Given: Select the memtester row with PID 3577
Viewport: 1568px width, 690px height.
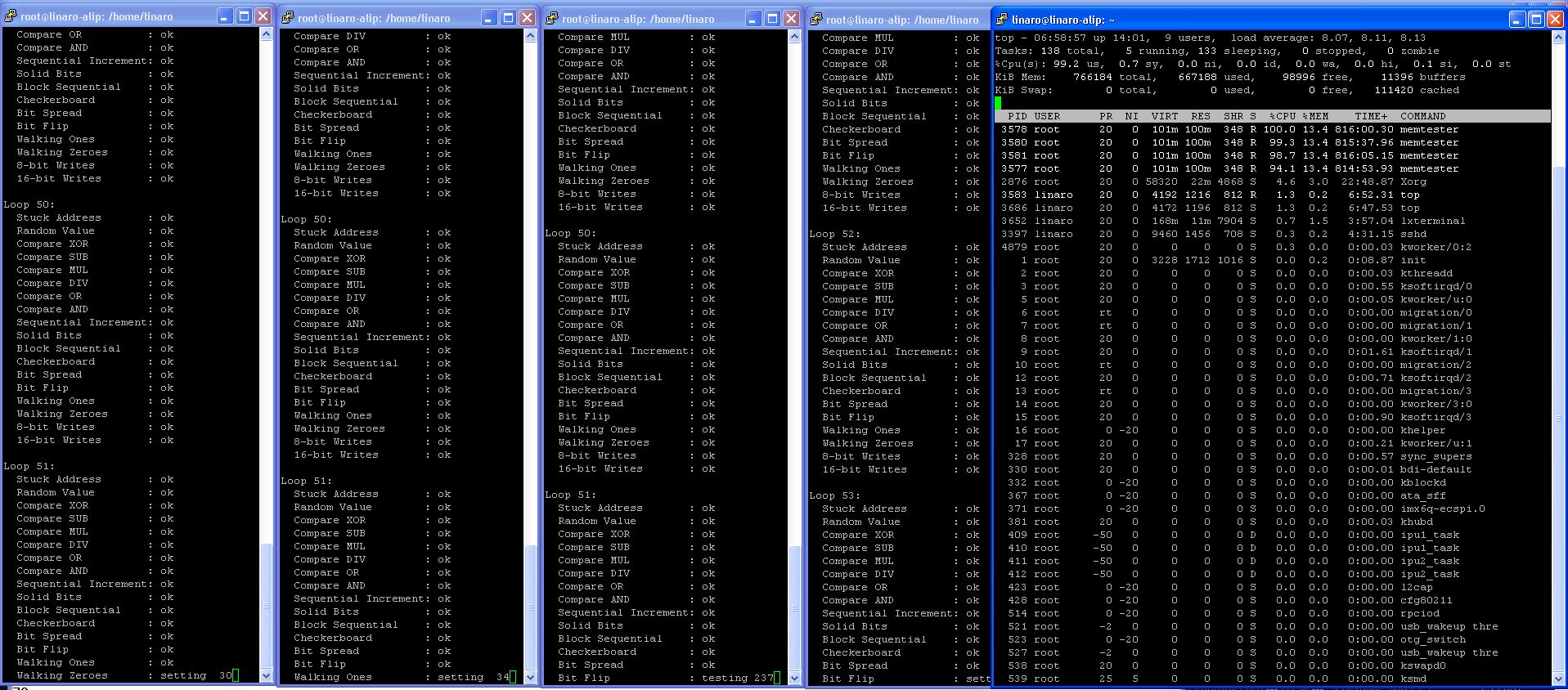Looking at the screenshot, I should tap(1272, 168).
